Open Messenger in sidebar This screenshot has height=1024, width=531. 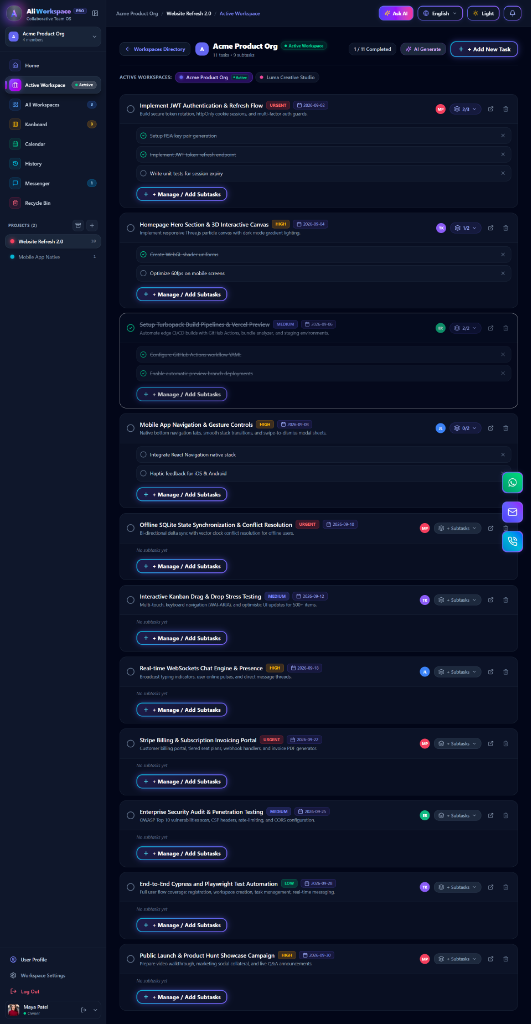(x=53, y=183)
